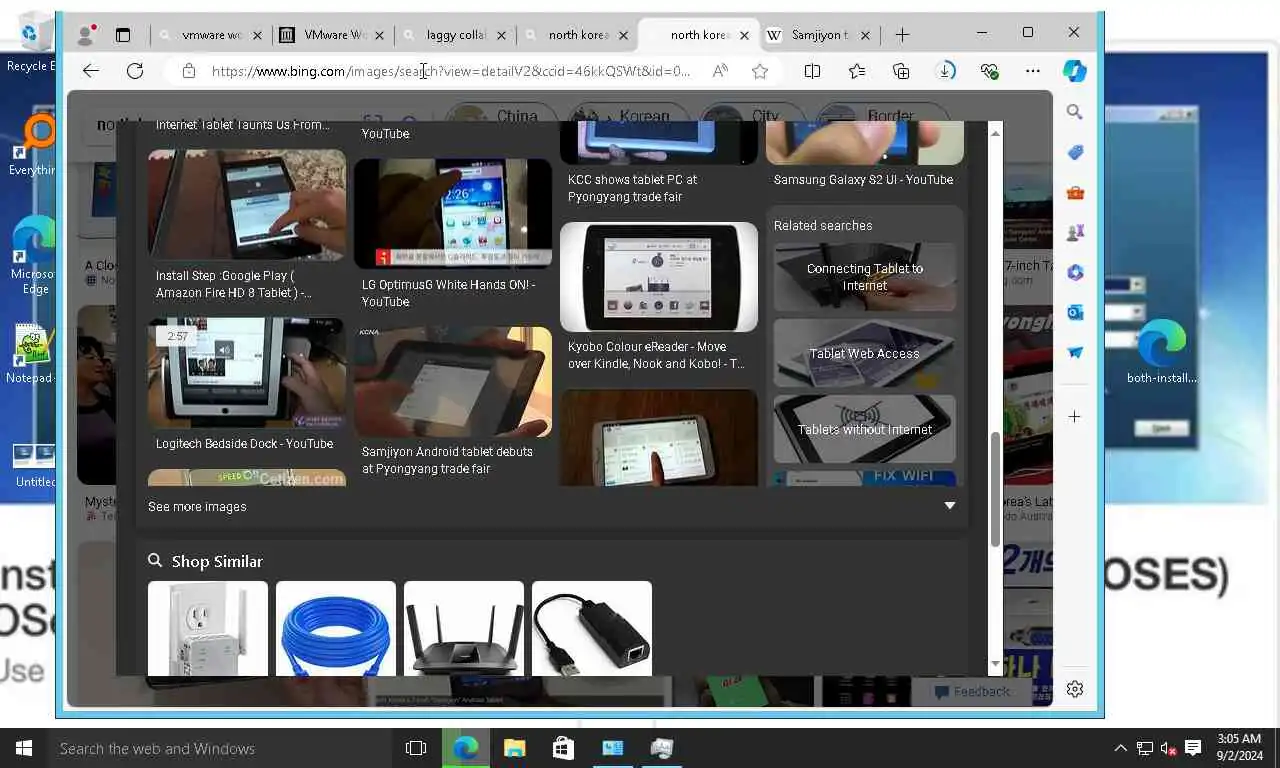Open the Browser essentials heart icon
The width and height of the screenshot is (1280, 768).
coord(990,71)
